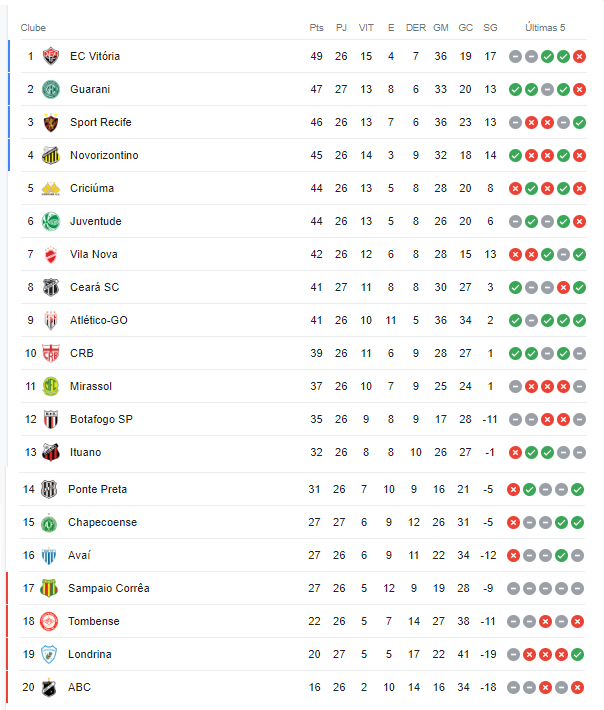This screenshot has width=604, height=710.
Task: Click the Londrina club crest icon
Action: point(49,654)
